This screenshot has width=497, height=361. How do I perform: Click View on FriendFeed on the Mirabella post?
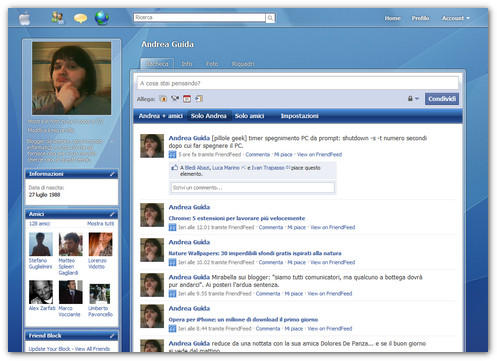pos(330,294)
